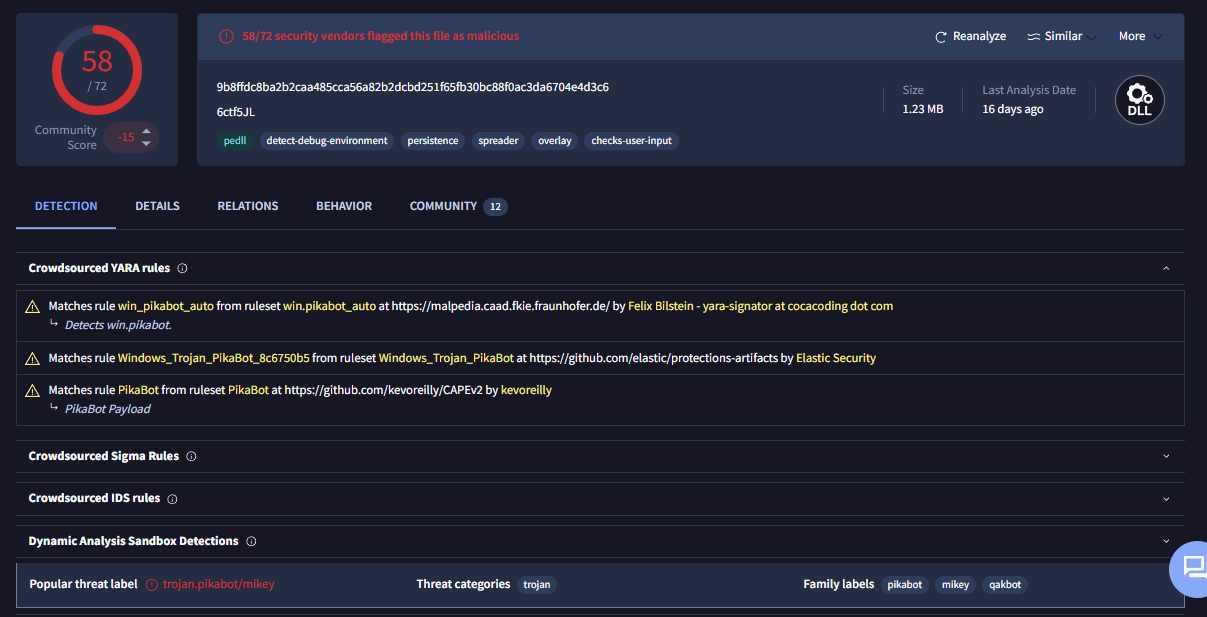Click warning icon next to win_pikabot_auto rule

click(x=33, y=306)
